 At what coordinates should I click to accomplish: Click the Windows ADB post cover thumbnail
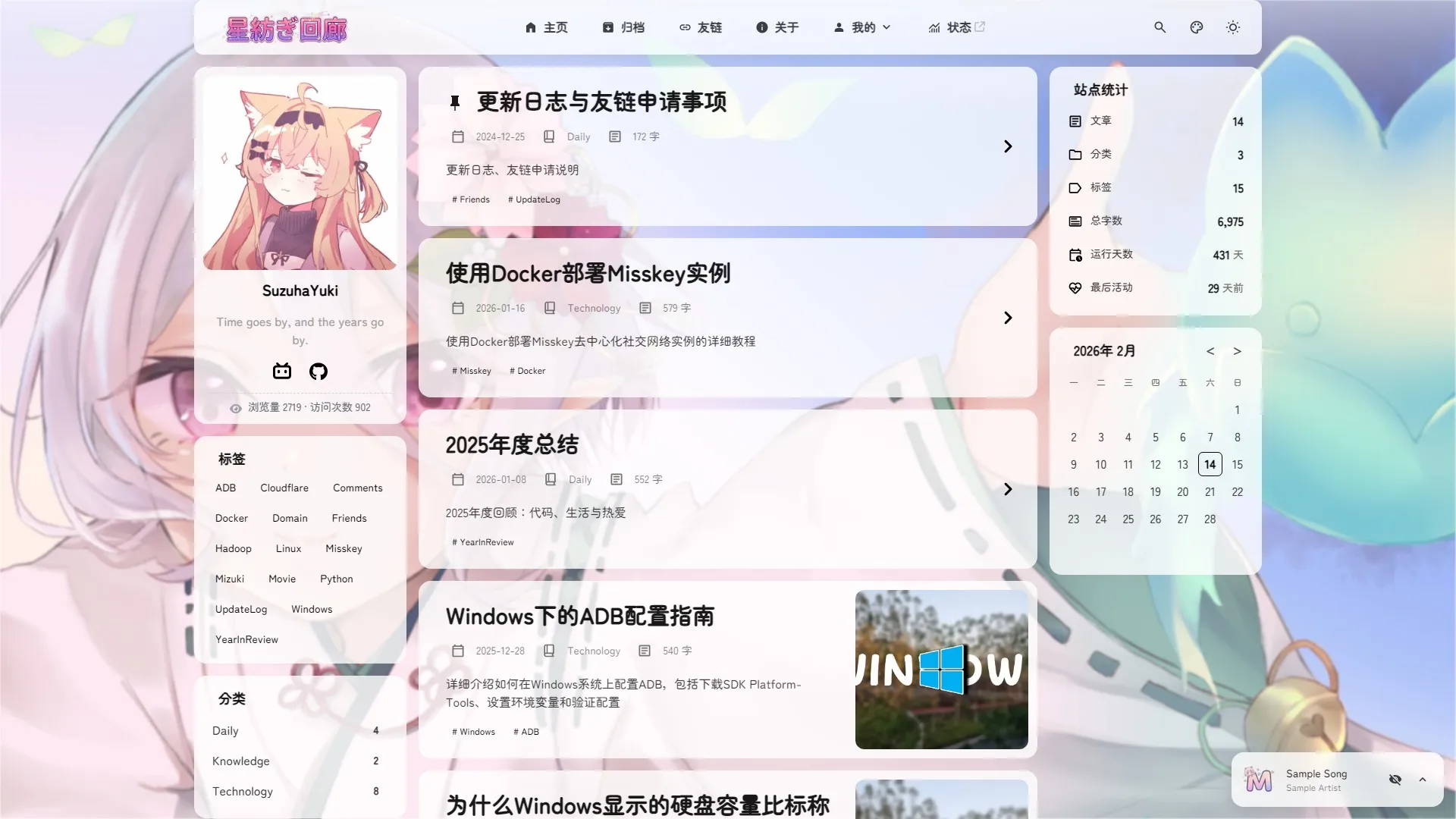(942, 670)
